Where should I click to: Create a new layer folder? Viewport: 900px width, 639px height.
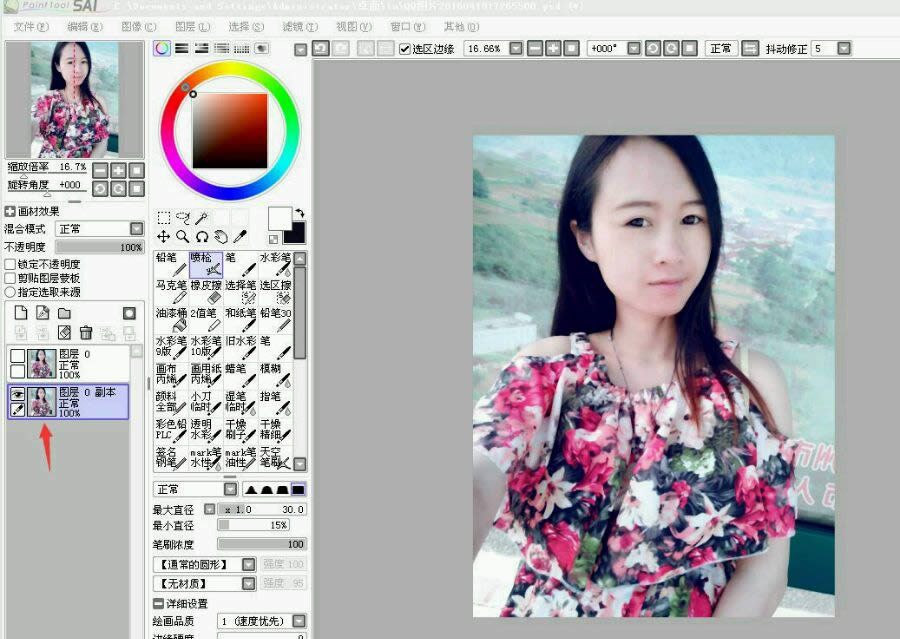[x=64, y=313]
